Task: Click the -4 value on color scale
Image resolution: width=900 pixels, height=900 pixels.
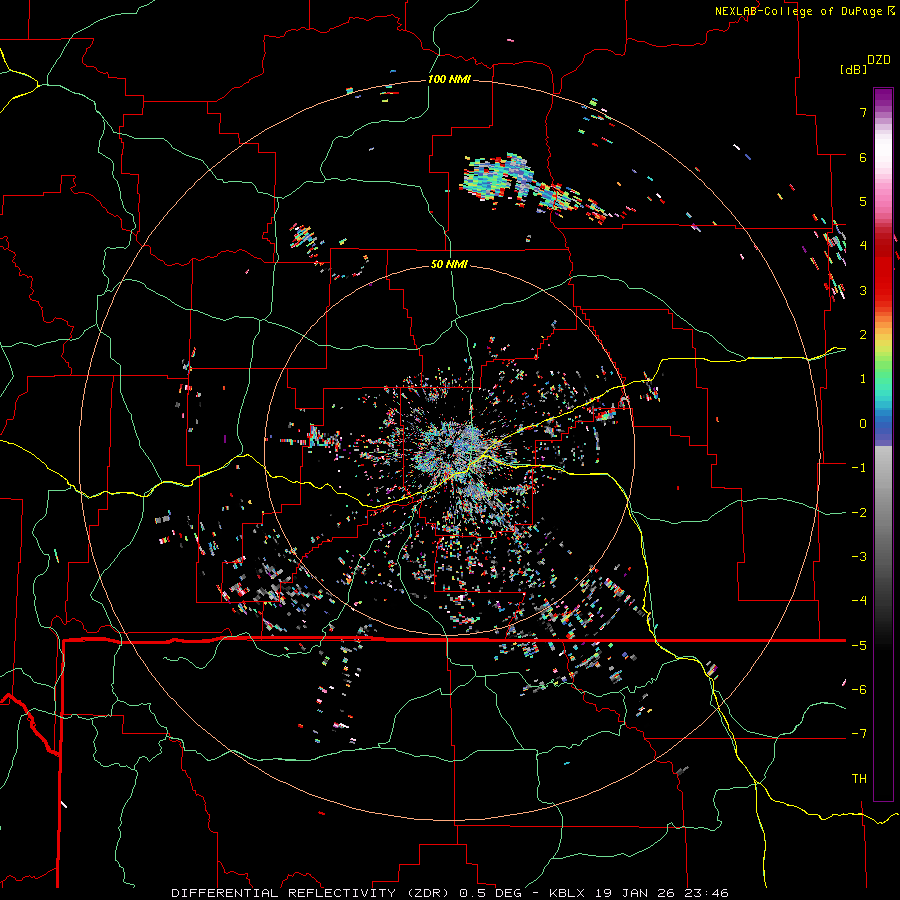Action: coord(859,601)
